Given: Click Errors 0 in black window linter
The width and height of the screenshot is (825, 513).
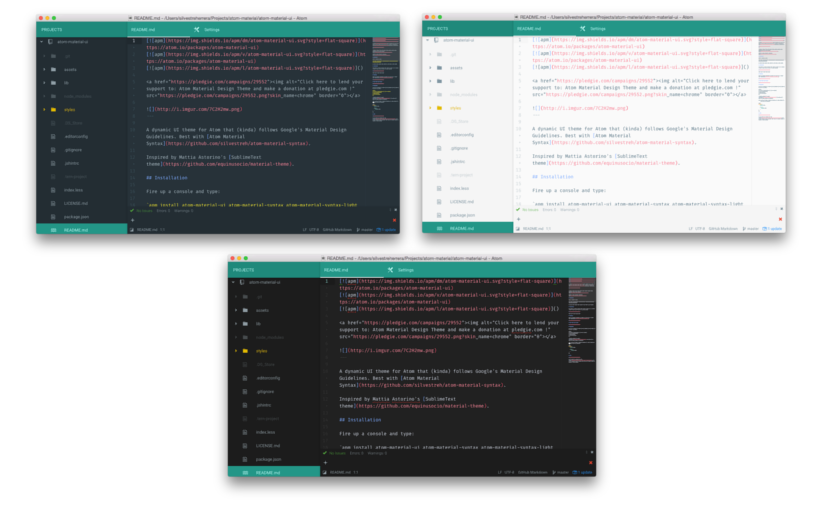Looking at the screenshot, I should (357, 453).
